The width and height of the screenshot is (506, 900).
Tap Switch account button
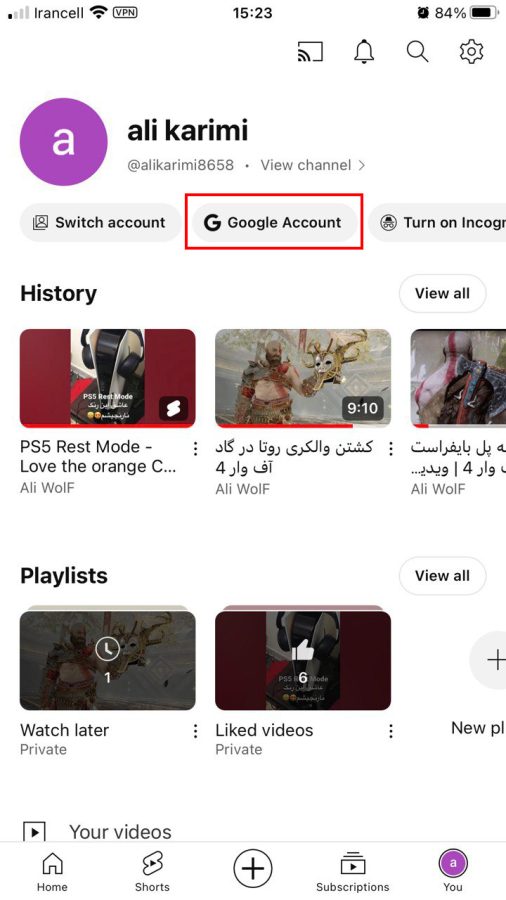point(100,223)
